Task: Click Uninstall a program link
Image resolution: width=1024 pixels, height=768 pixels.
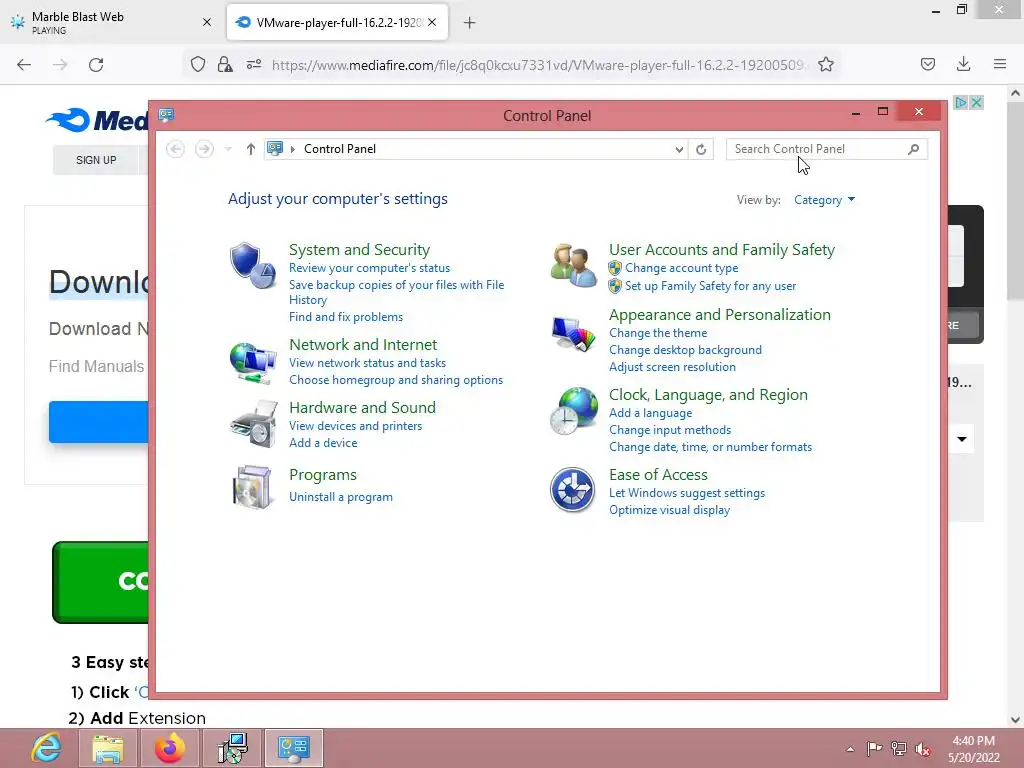Action: 341,497
